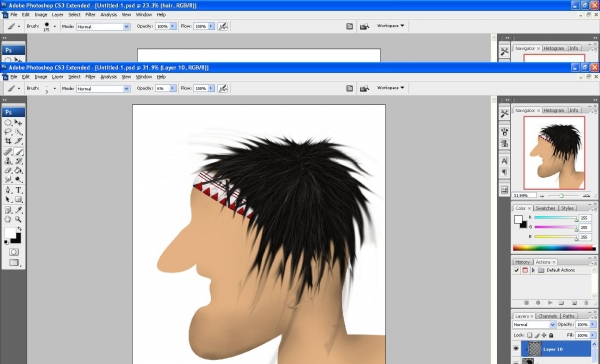
Task: Toggle lock position in Layers panel
Action: tap(544, 335)
